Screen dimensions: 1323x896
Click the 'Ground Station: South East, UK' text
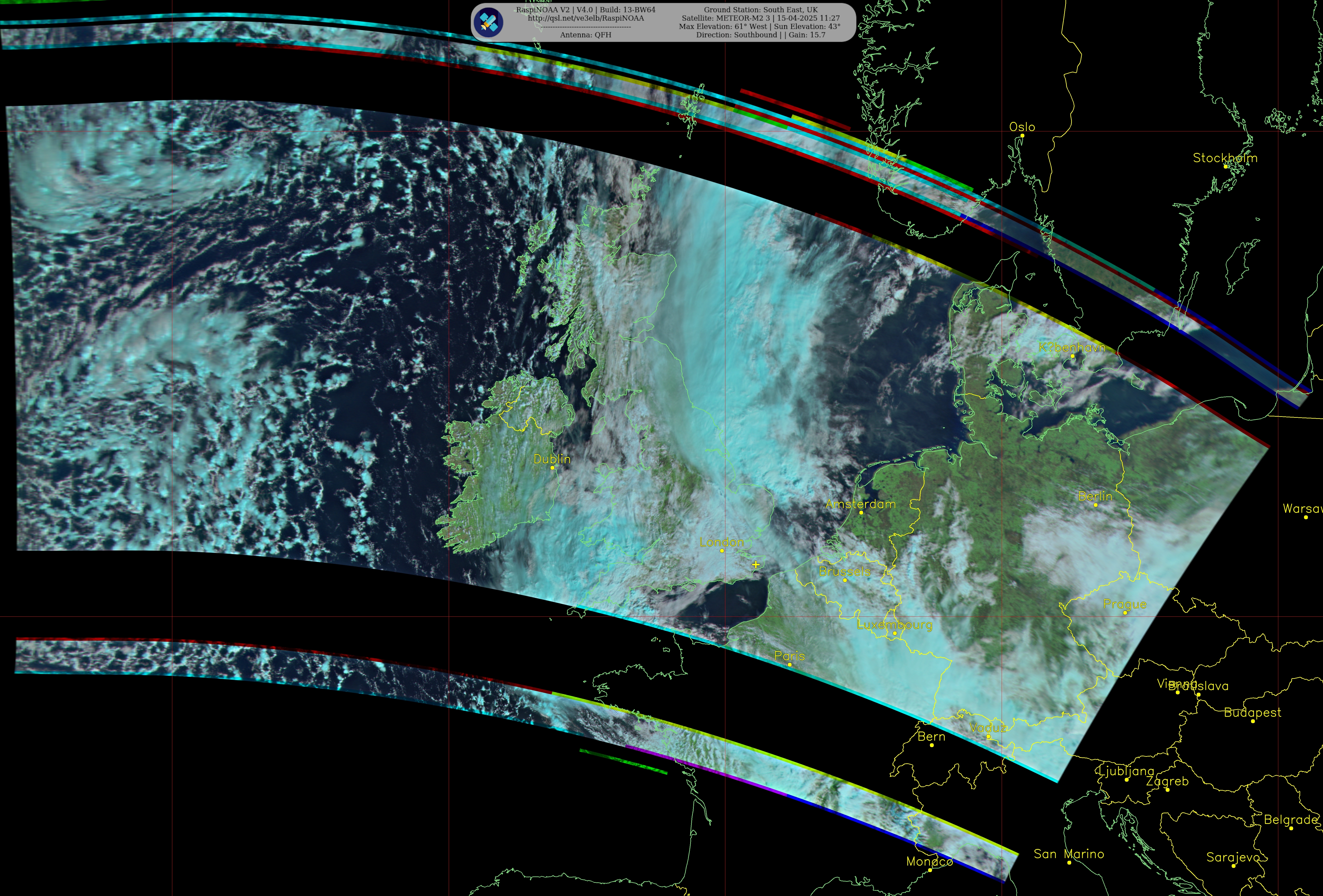(761, 10)
